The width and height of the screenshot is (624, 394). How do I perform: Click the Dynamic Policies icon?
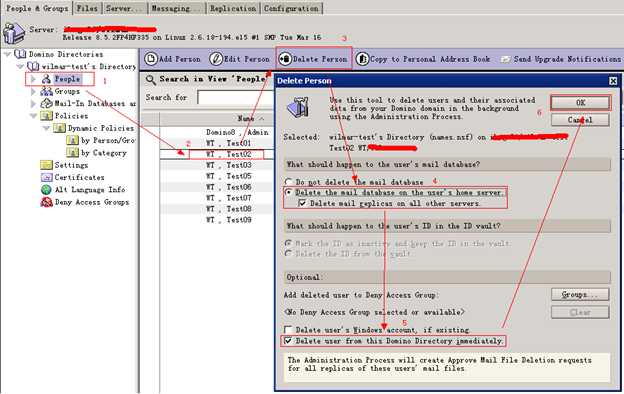(59, 128)
